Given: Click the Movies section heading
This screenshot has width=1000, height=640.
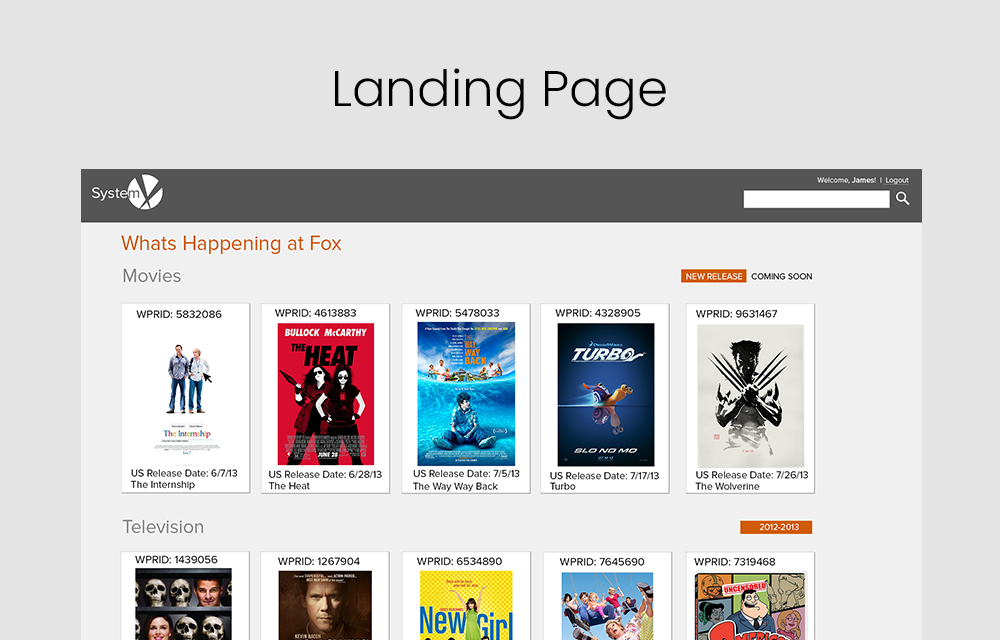Looking at the screenshot, I should [x=152, y=276].
